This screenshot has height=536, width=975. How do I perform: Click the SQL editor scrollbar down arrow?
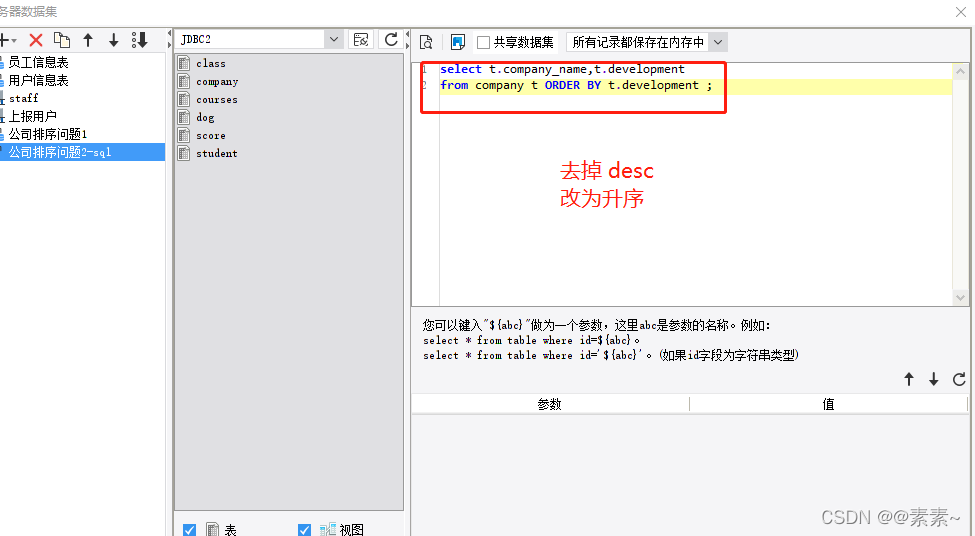click(x=960, y=298)
